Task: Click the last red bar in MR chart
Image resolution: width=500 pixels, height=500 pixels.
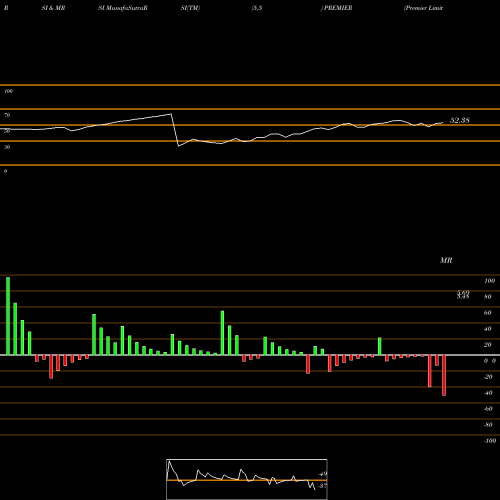Action: 444,375
